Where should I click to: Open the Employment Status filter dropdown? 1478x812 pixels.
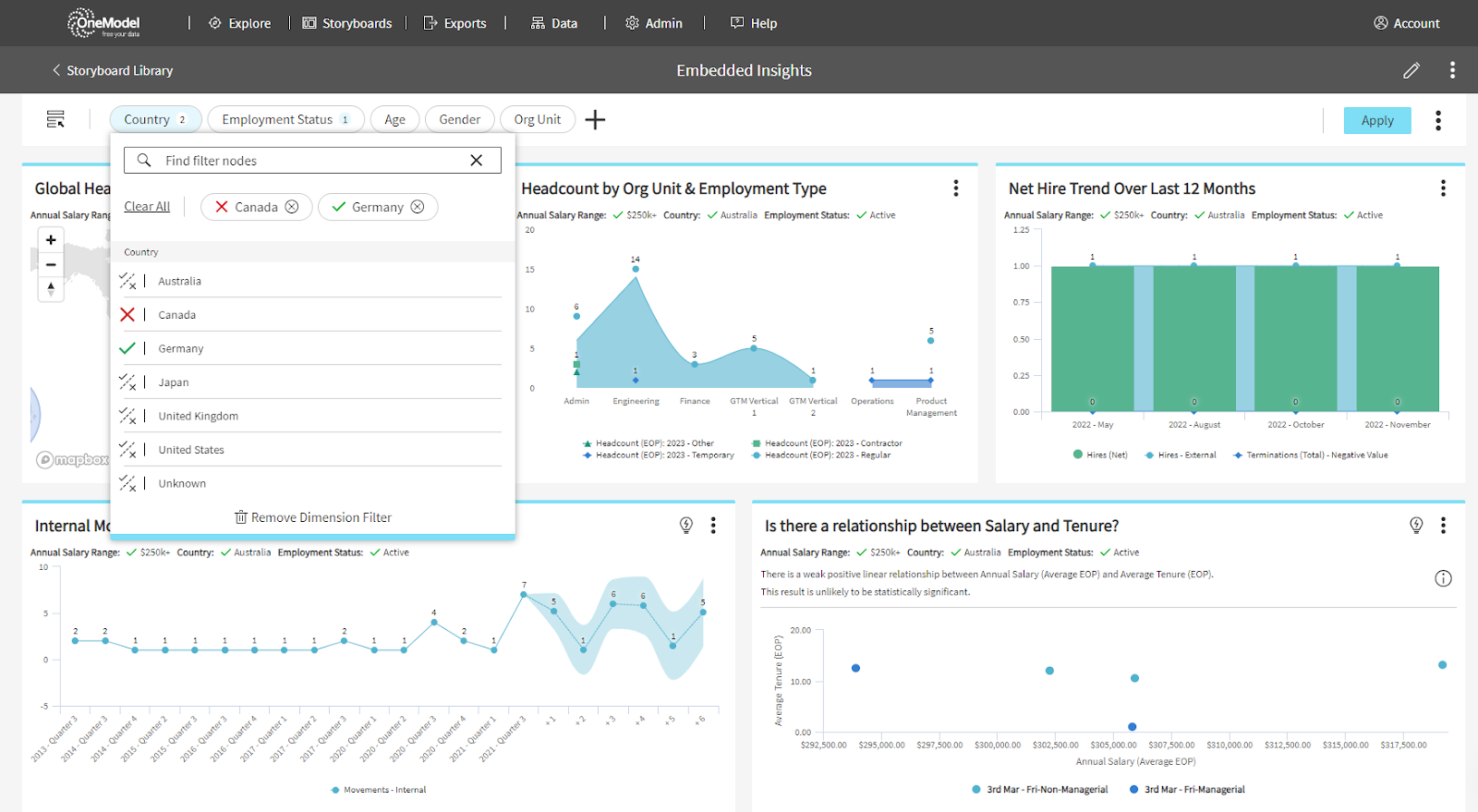coord(285,119)
